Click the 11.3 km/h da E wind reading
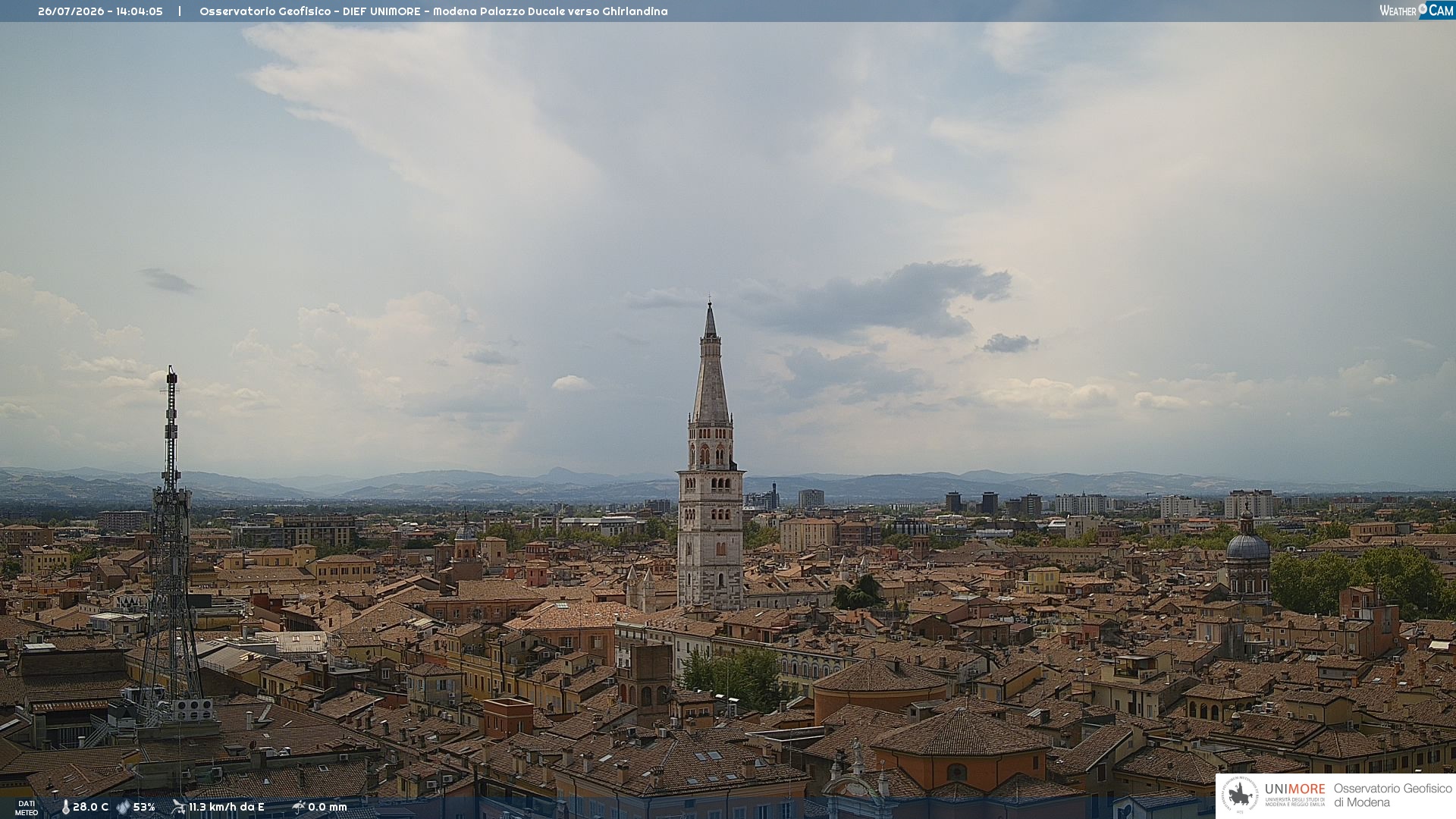This screenshot has height=819, width=1456. (226, 808)
